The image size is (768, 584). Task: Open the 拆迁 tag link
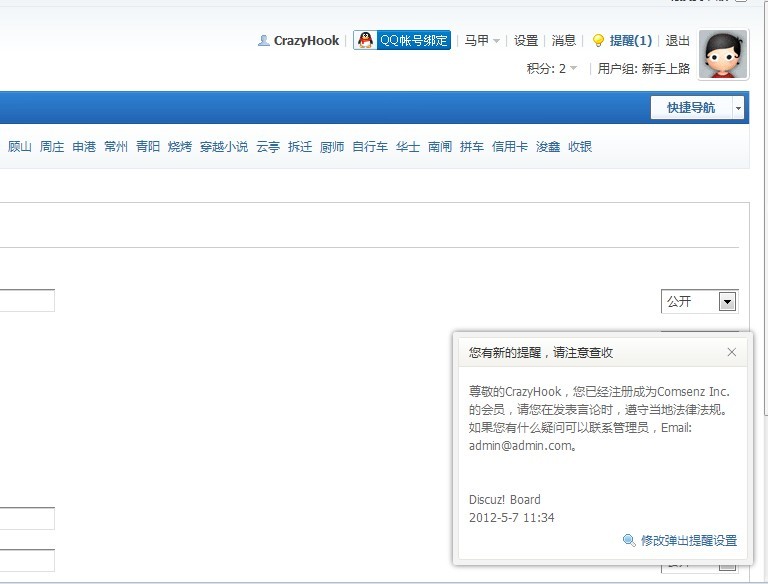[x=300, y=146]
